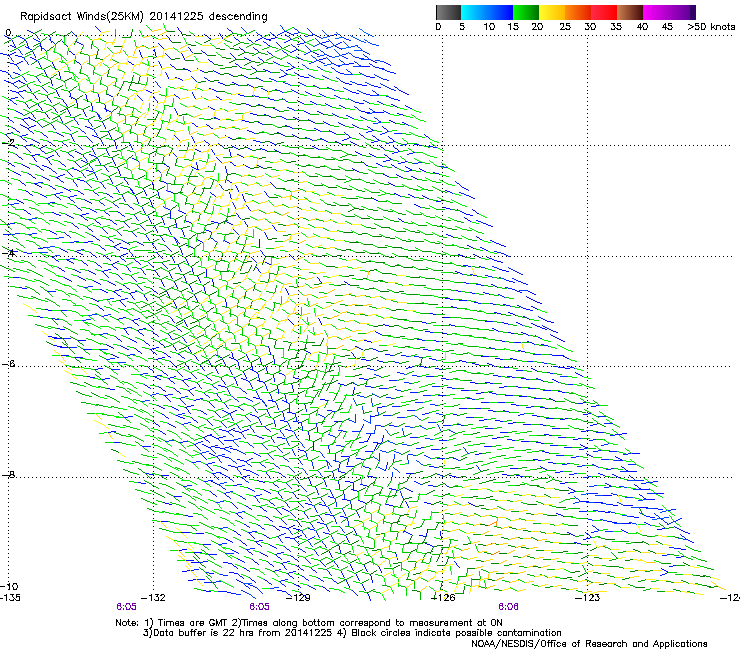Screen dimensions: 740x650
Task: Select the "-126" longitude axis label
Action: pyautogui.click(x=444, y=598)
